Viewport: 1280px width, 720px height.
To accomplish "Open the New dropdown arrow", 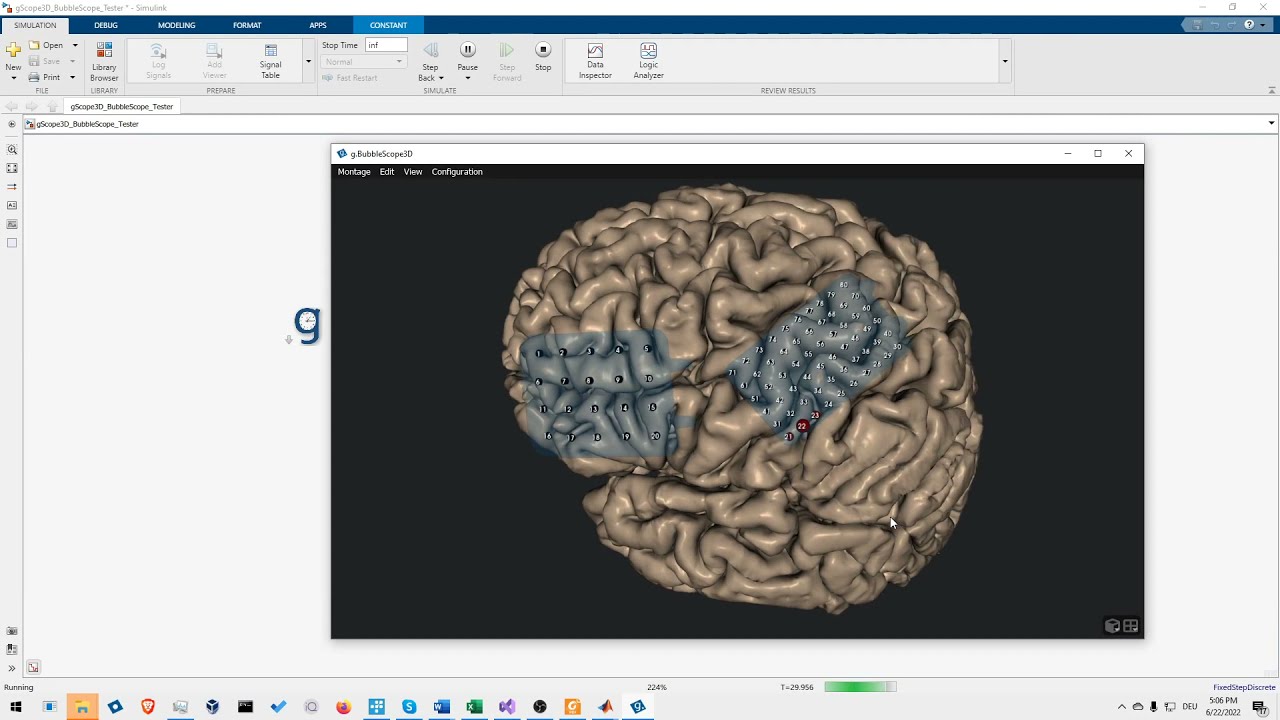I will click(x=13, y=77).
